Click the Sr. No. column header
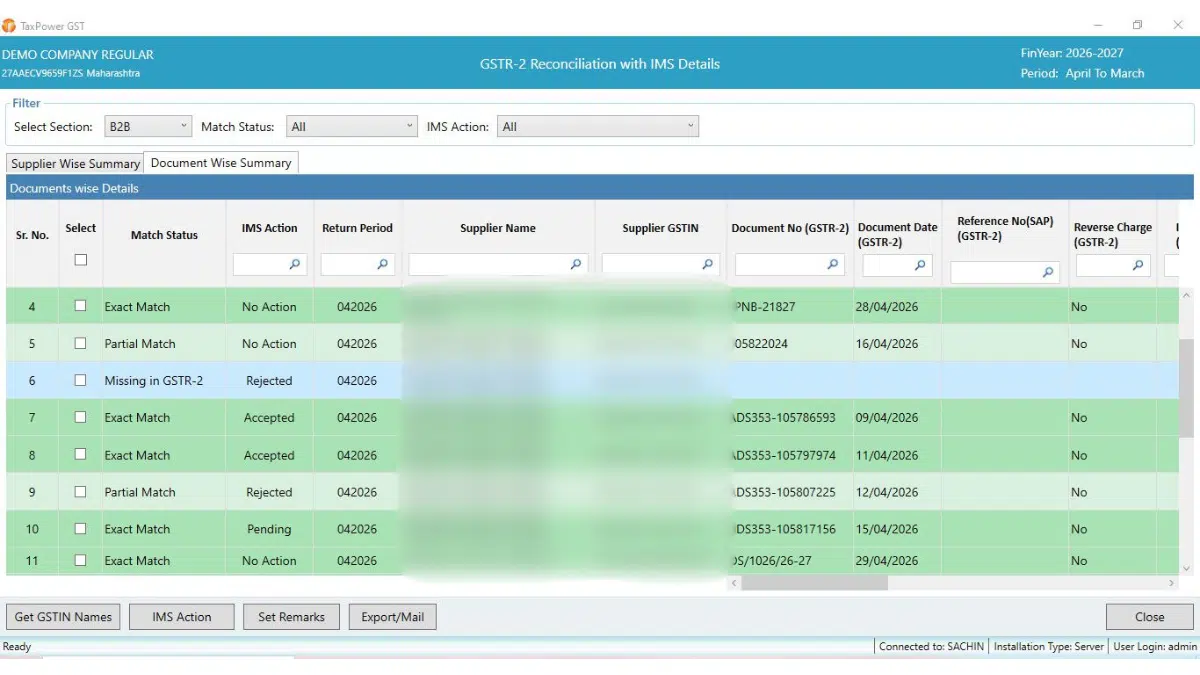The width and height of the screenshot is (1200, 675). [32, 235]
